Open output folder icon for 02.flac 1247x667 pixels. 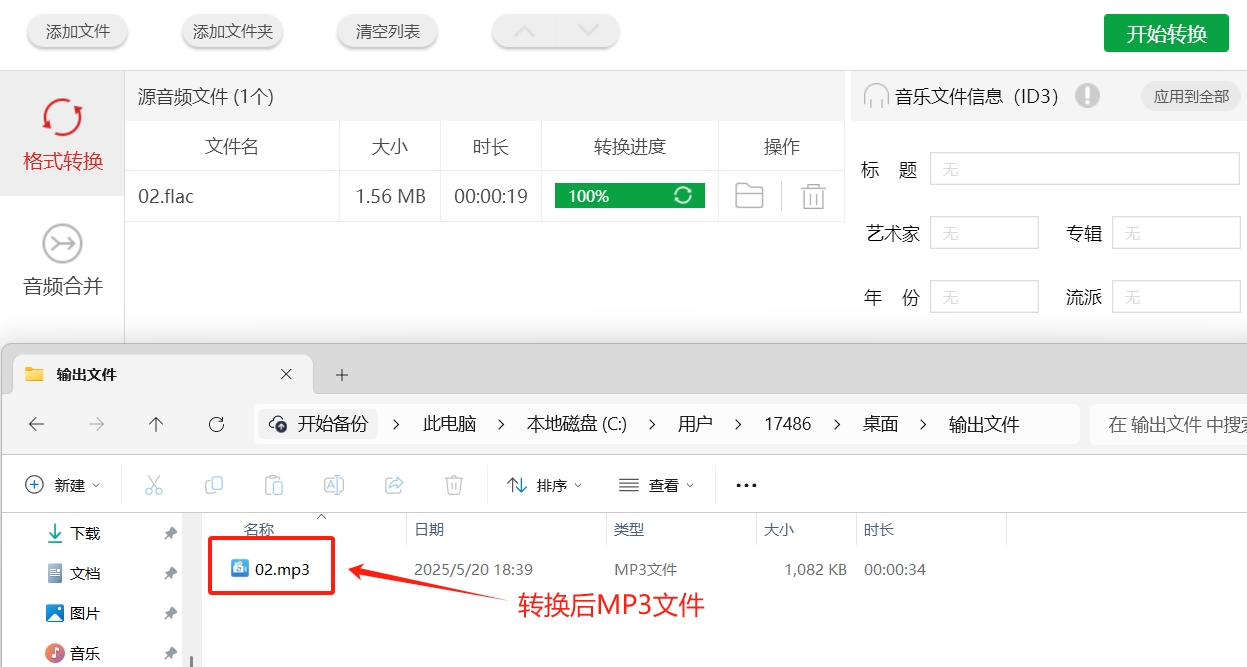point(749,196)
